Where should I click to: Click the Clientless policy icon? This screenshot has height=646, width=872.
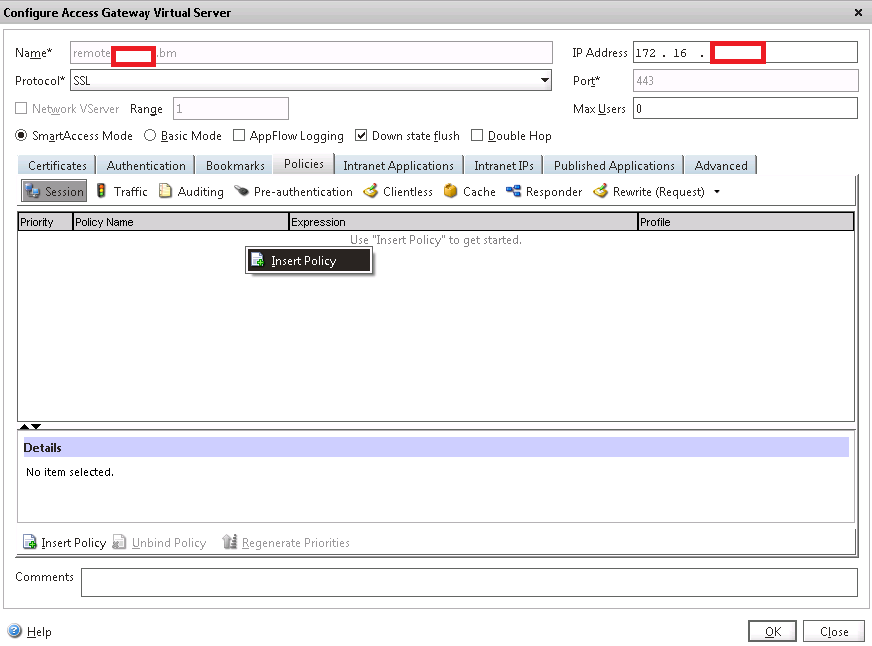tap(370, 191)
